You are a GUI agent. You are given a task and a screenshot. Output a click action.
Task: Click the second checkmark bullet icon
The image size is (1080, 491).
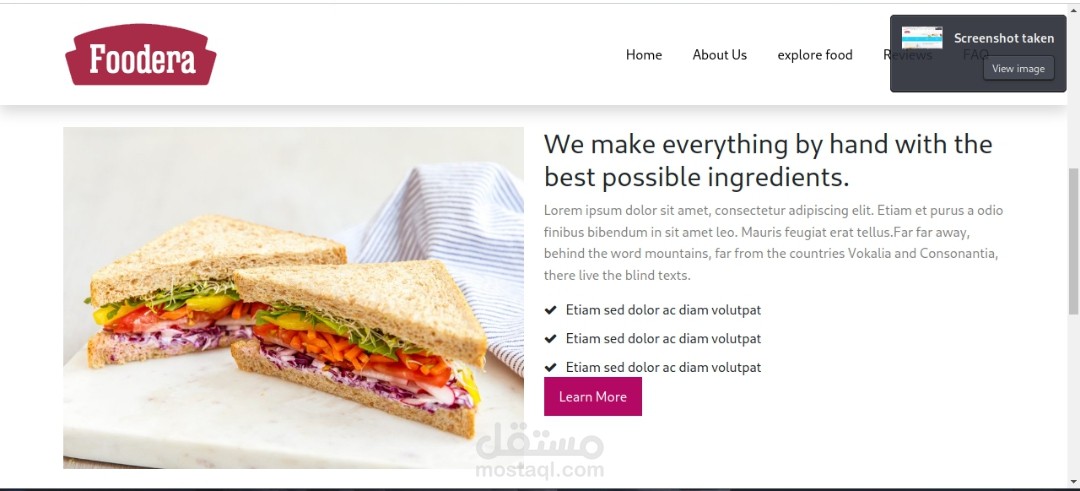click(x=550, y=339)
